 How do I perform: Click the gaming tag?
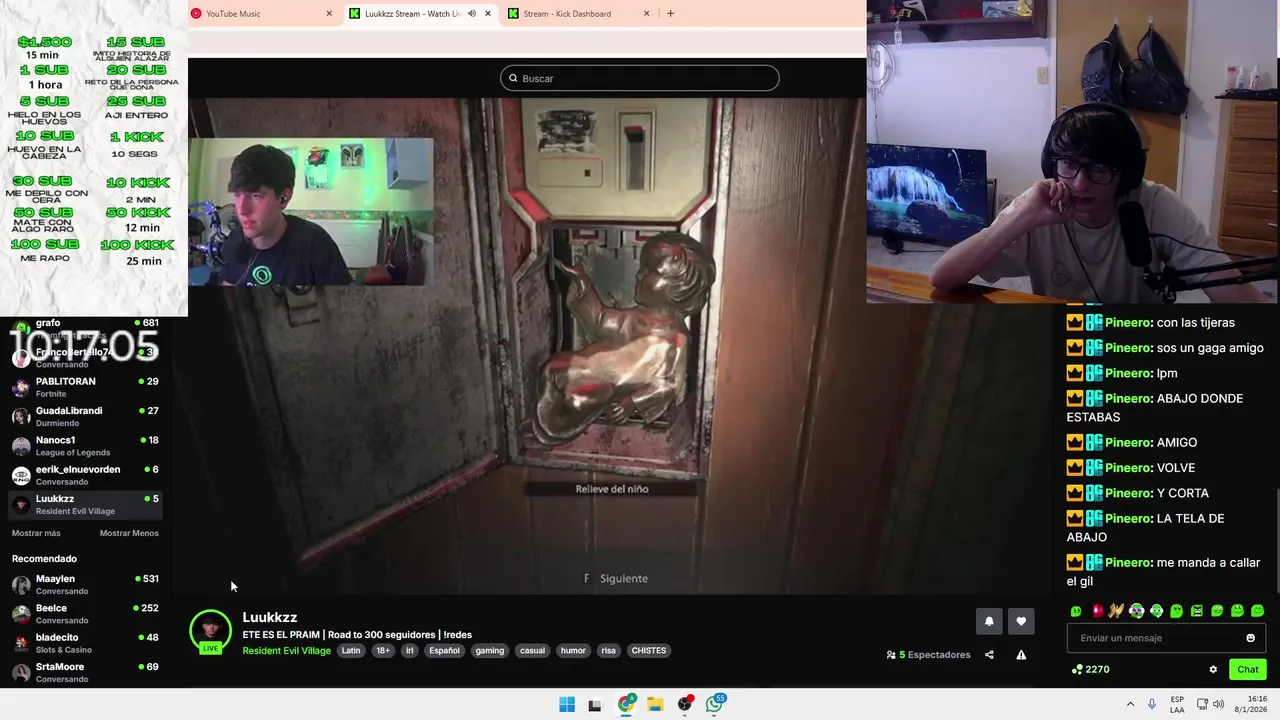pos(490,651)
